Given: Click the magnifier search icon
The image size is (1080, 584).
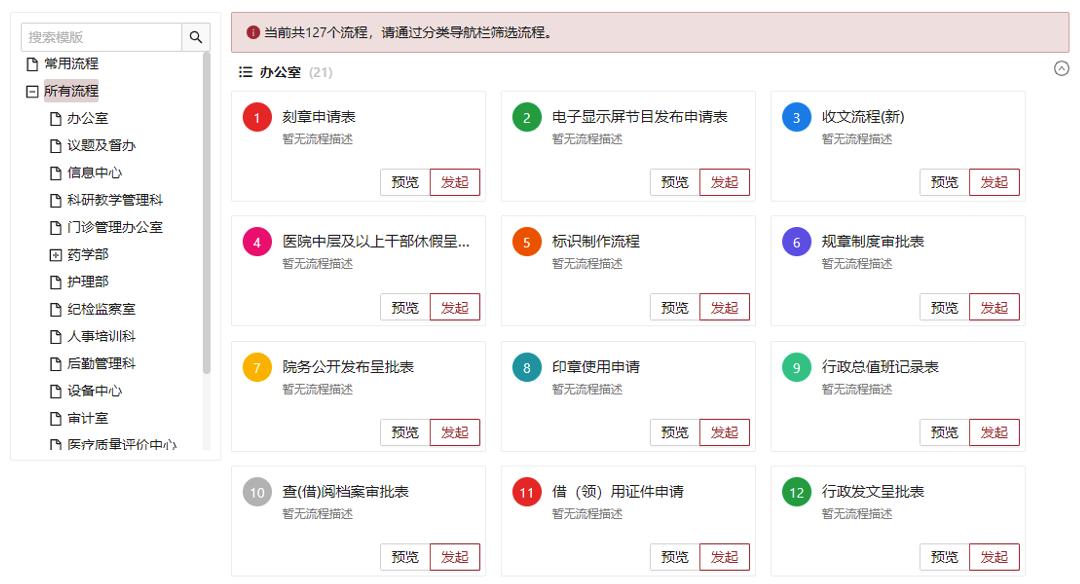Looking at the screenshot, I should pos(196,37).
